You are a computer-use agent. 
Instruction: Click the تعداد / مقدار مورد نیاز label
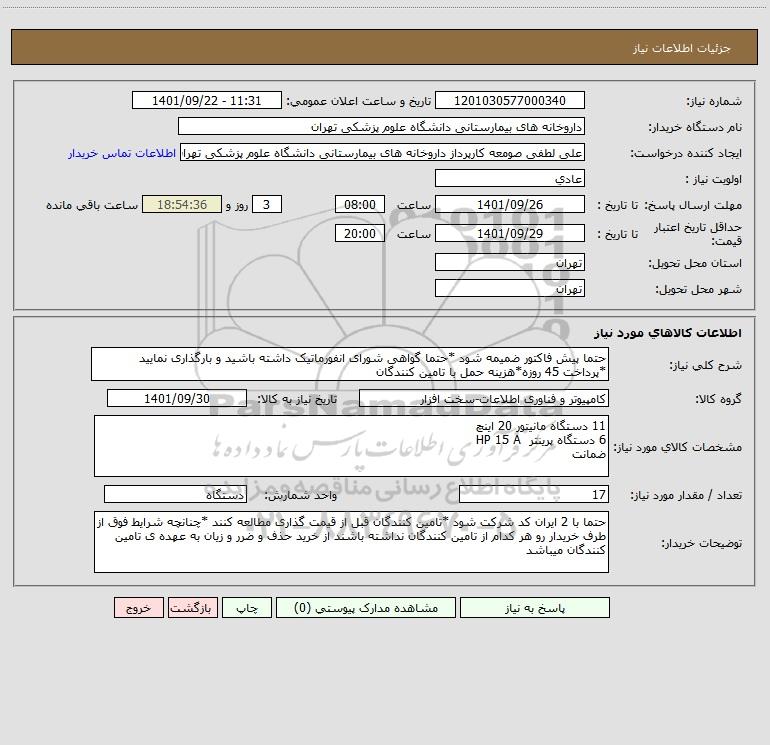[x=686, y=496]
